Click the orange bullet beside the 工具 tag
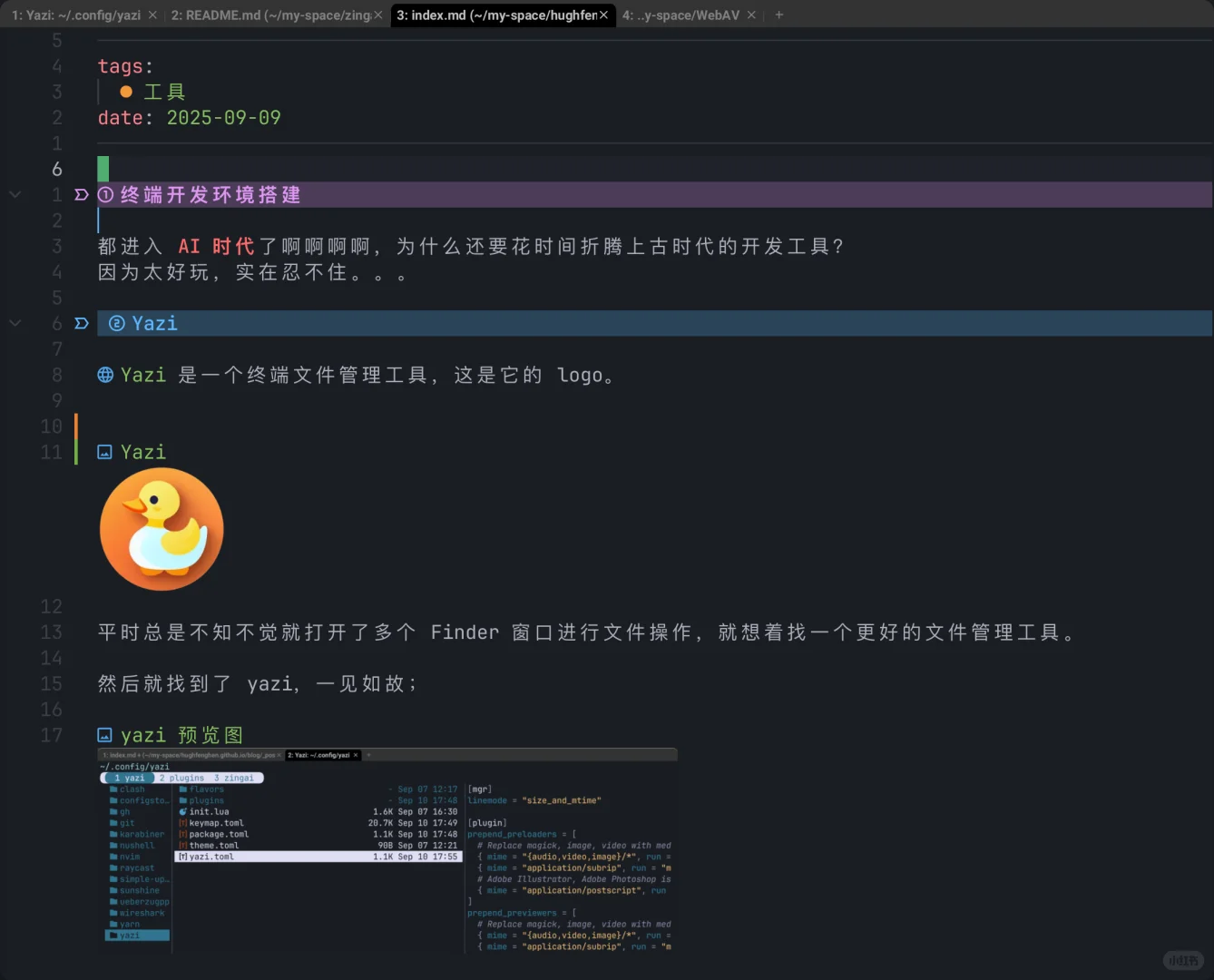This screenshot has width=1214, height=980. (125, 91)
